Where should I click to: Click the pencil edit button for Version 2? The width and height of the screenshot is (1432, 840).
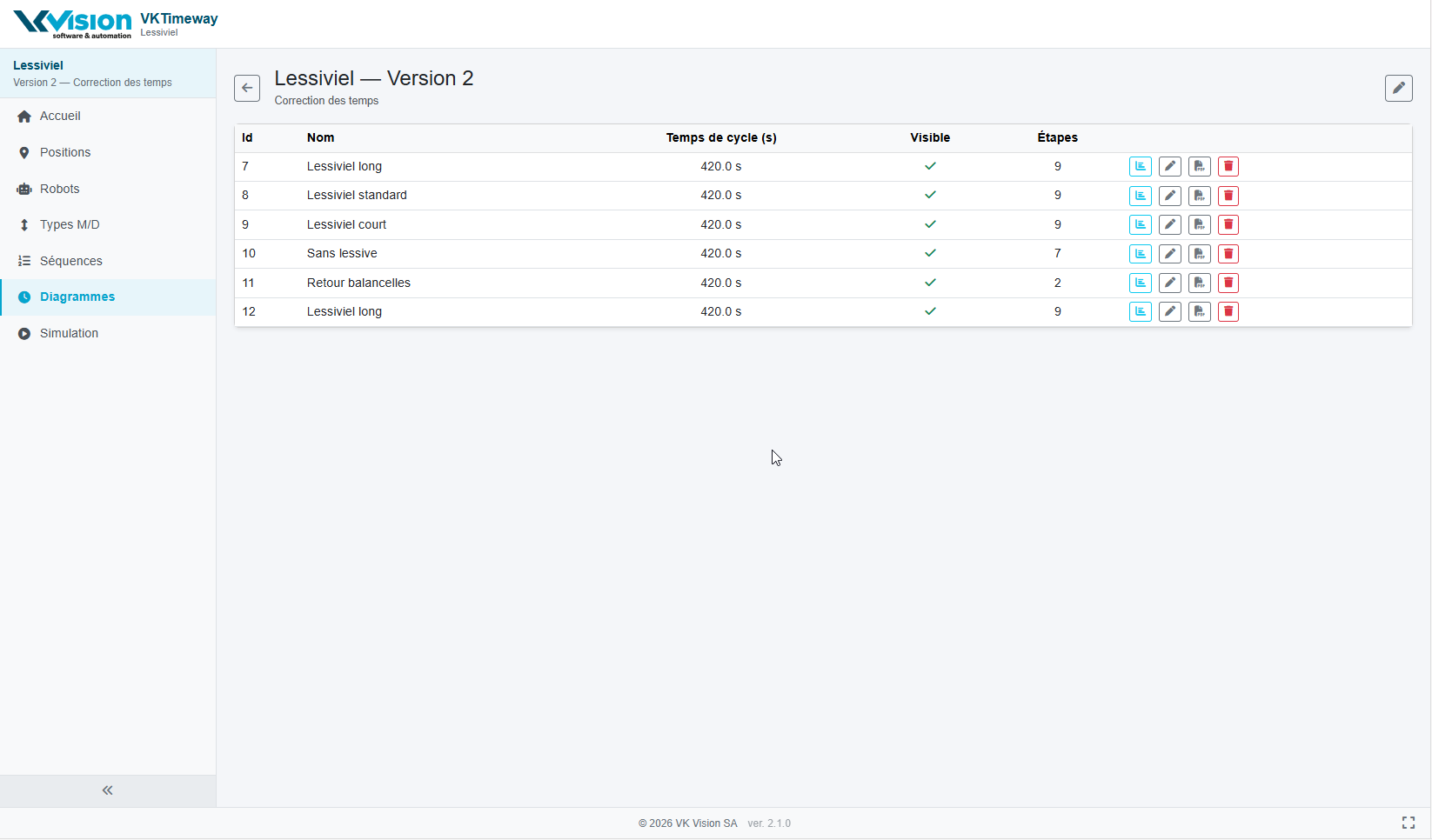click(1398, 88)
